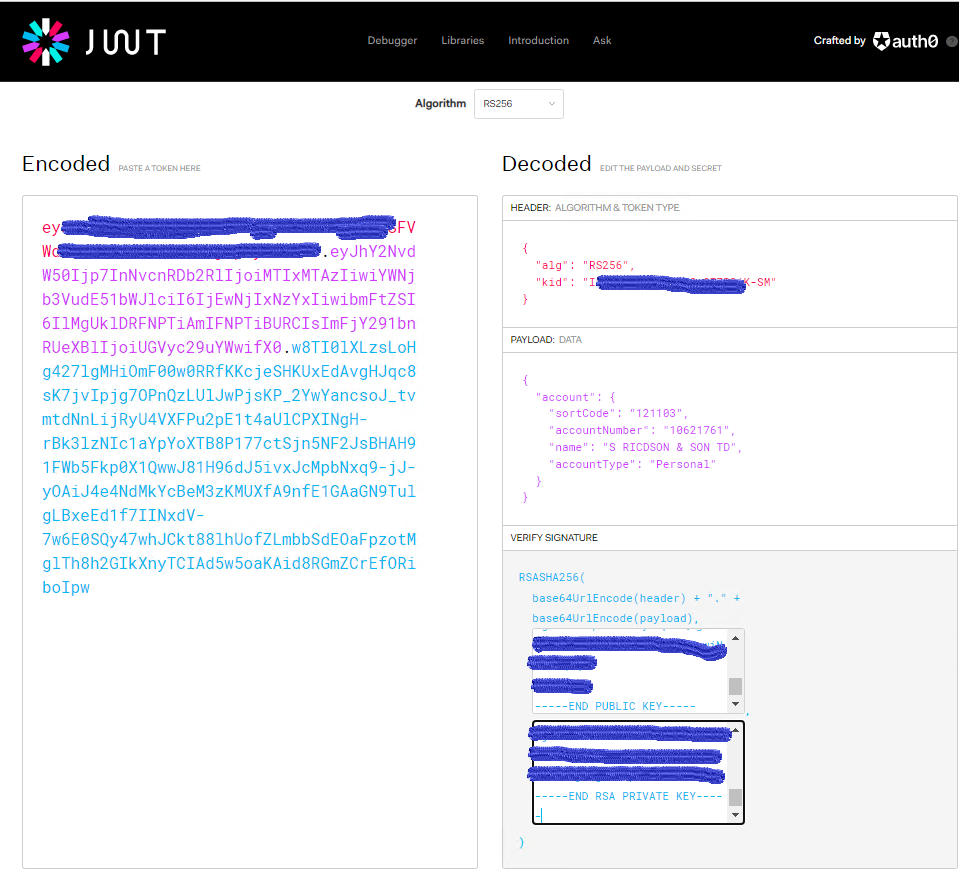959x875 pixels.
Task: Click the JWT pinwheel logo
Action: (x=45, y=40)
